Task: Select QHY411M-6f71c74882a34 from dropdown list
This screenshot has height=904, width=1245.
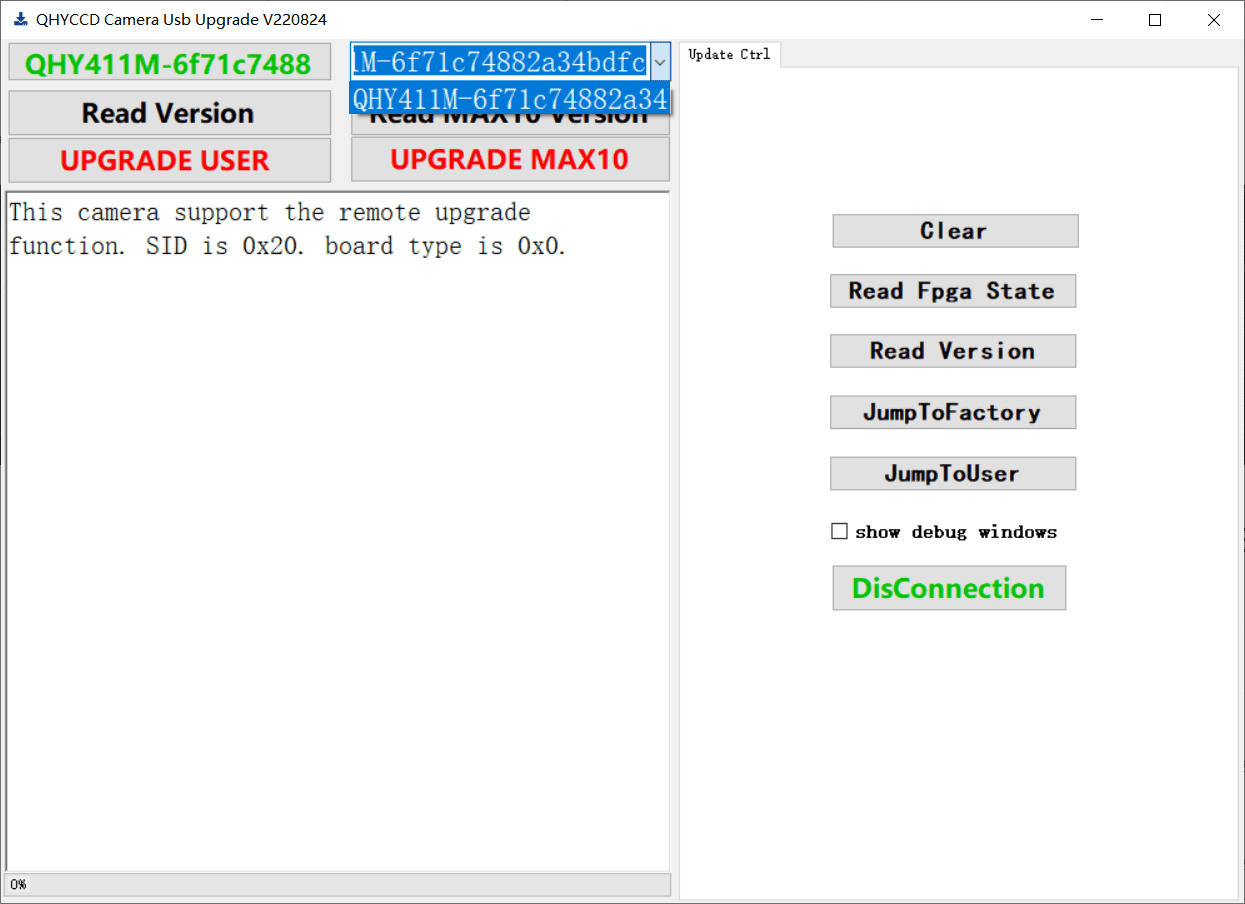Action: pos(510,98)
